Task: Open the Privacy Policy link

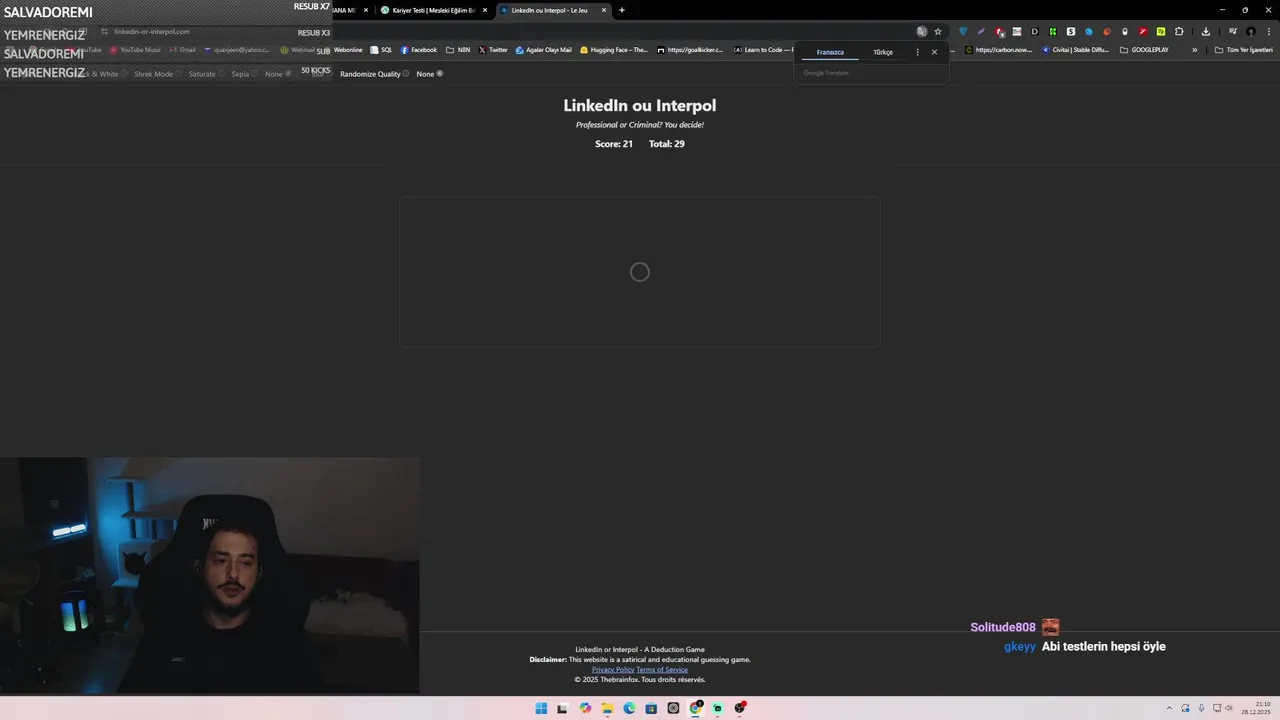Action: pos(613,670)
